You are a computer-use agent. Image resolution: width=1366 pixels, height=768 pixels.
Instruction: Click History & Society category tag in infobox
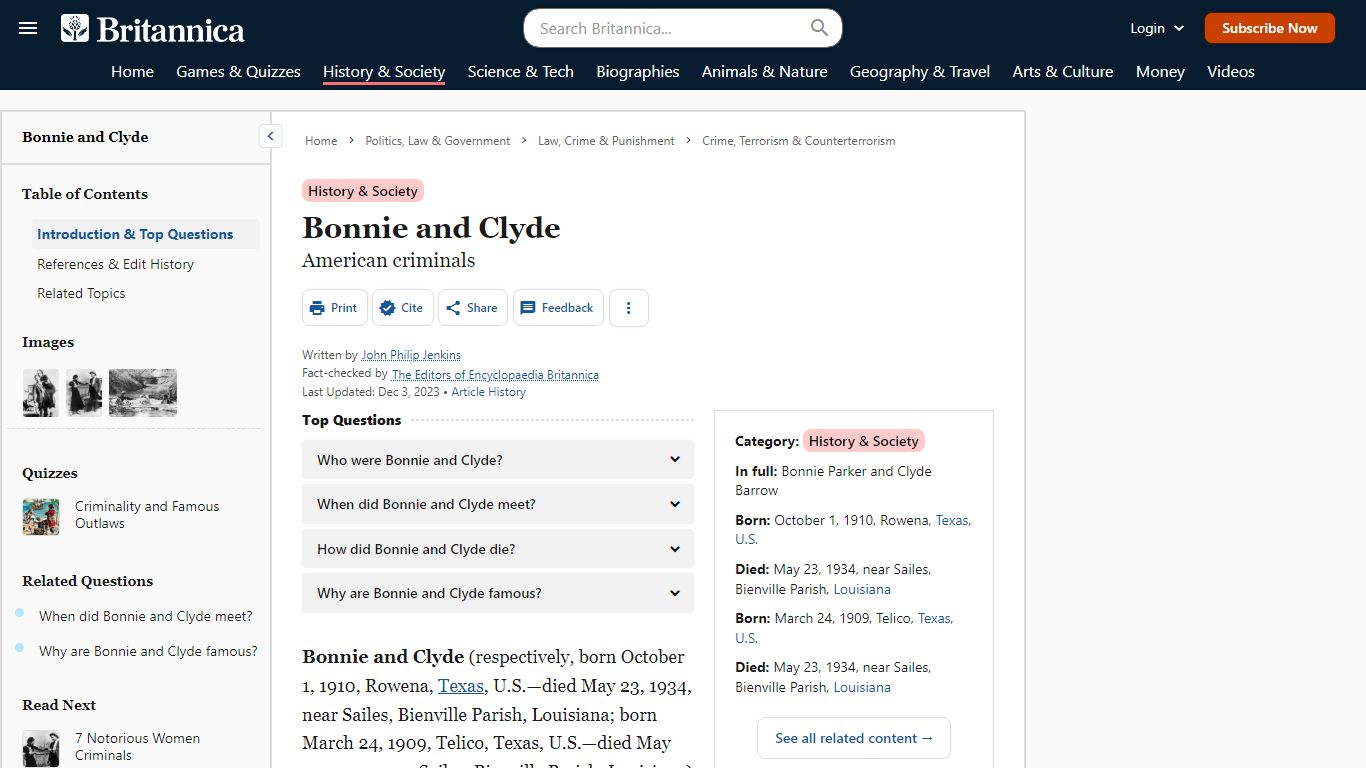(x=864, y=441)
